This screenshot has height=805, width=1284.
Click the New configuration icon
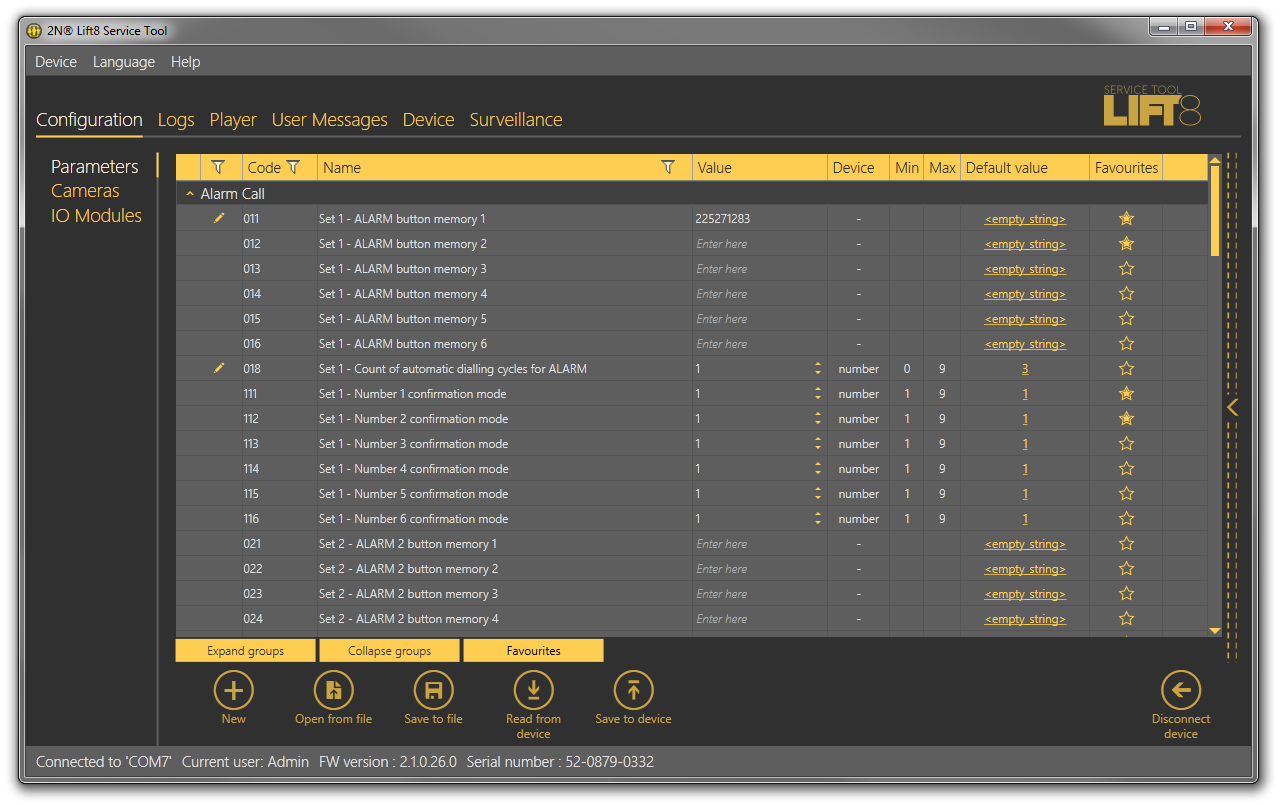[x=233, y=690]
